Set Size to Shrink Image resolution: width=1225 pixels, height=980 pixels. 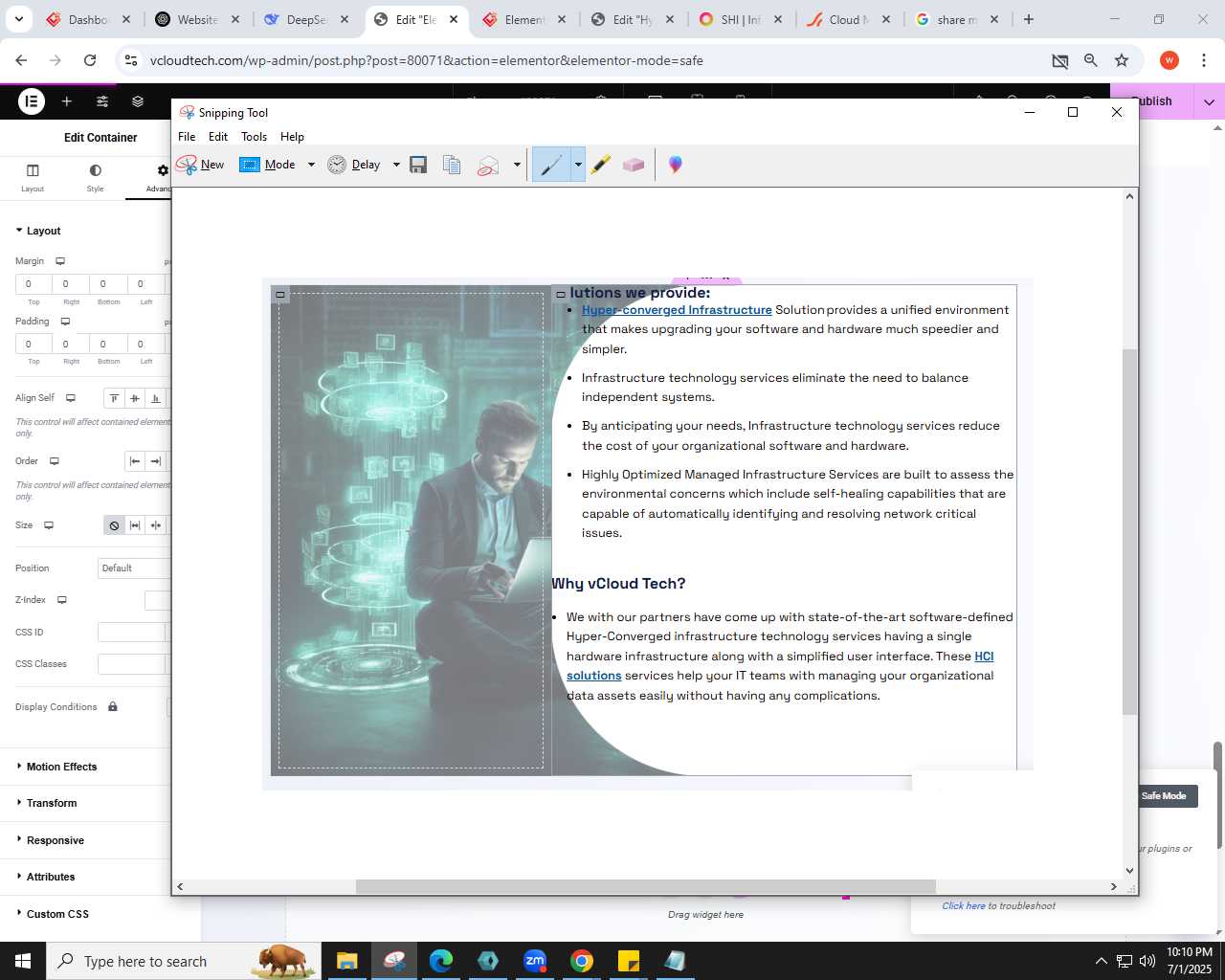tap(156, 525)
